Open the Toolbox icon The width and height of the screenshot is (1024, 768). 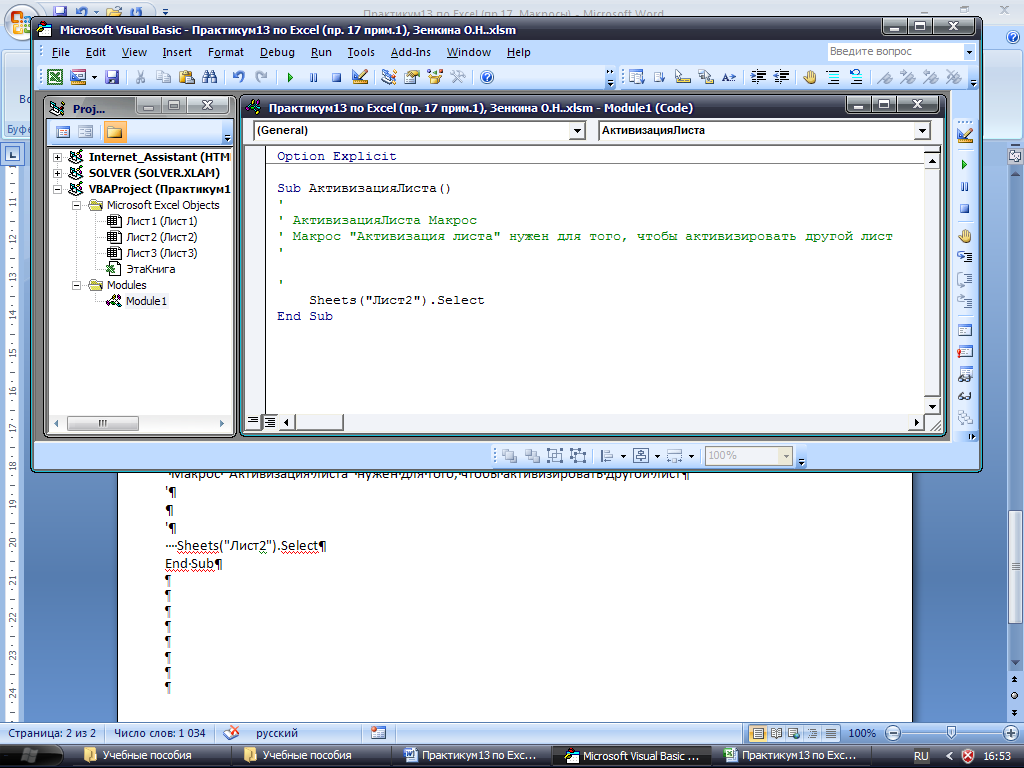coord(458,77)
